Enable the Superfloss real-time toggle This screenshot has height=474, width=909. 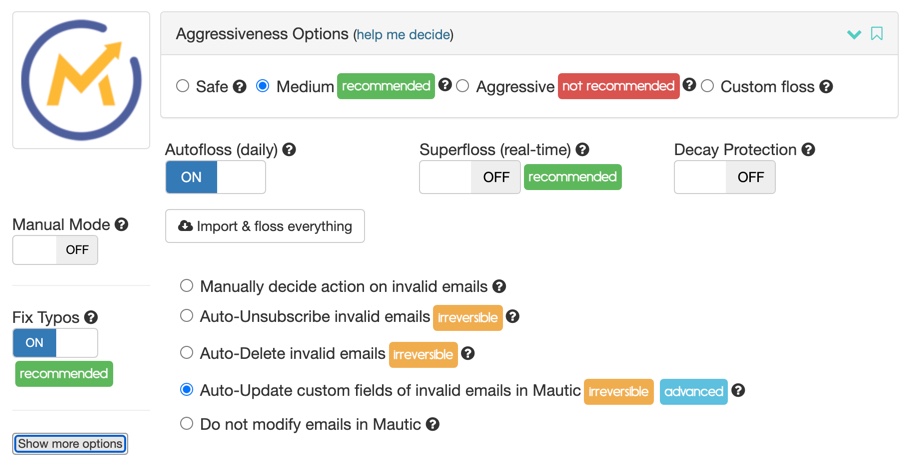point(470,177)
